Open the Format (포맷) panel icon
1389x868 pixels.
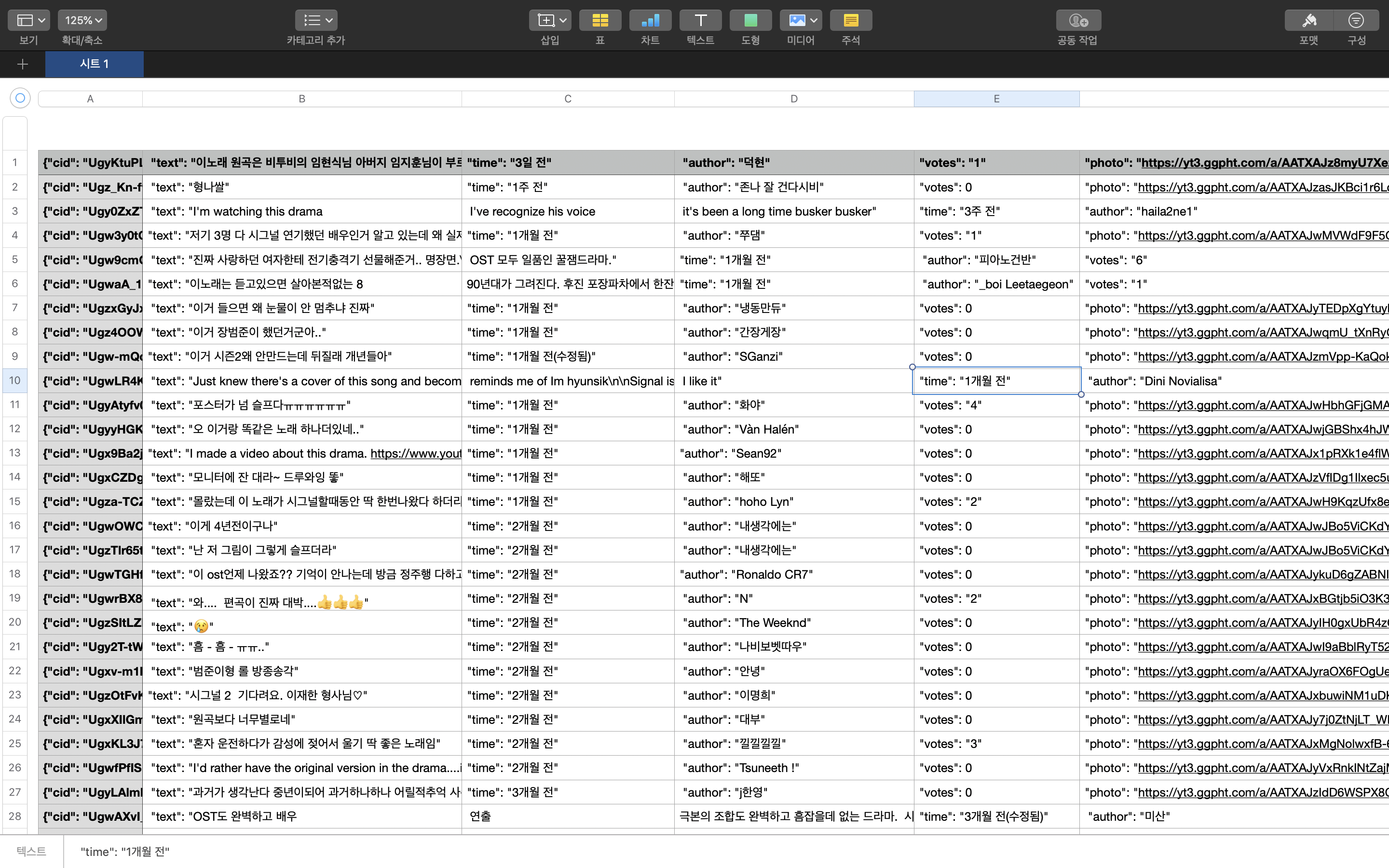point(1308,21)
